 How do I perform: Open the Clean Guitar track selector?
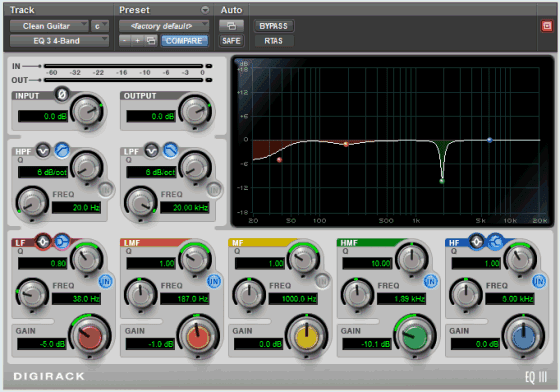(49, 26)
